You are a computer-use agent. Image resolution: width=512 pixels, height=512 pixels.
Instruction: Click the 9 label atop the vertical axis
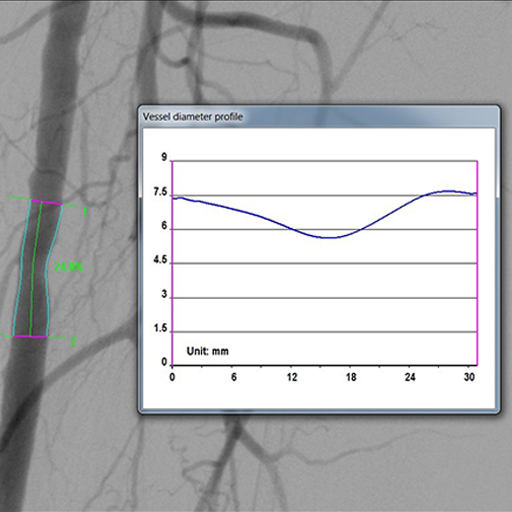coord(164,157)
